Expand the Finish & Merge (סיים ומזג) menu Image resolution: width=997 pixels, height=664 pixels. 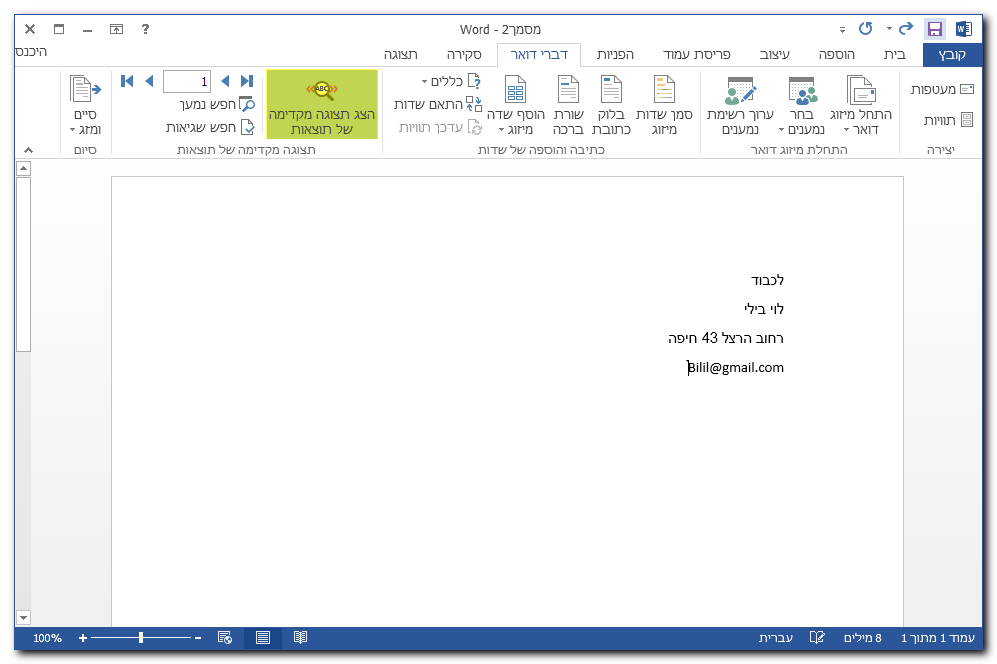pos(85,106)
